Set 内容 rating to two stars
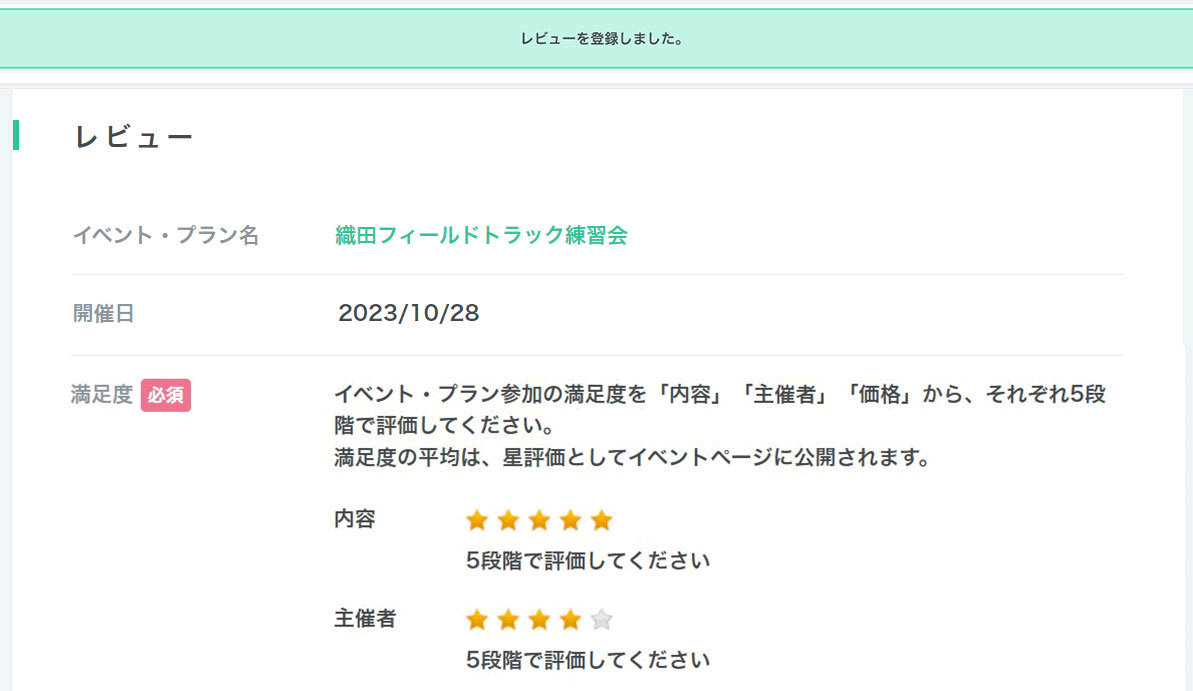 coord(508,520)
